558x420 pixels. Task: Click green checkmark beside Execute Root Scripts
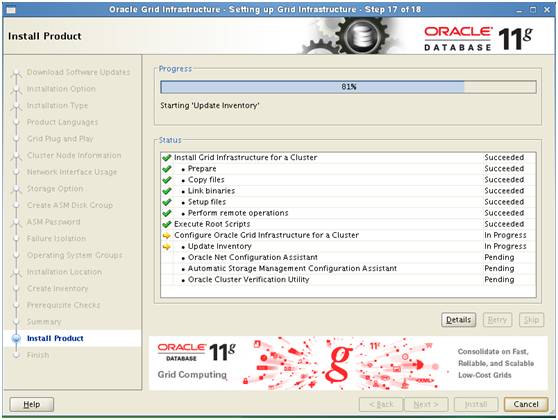coord(167,224)
